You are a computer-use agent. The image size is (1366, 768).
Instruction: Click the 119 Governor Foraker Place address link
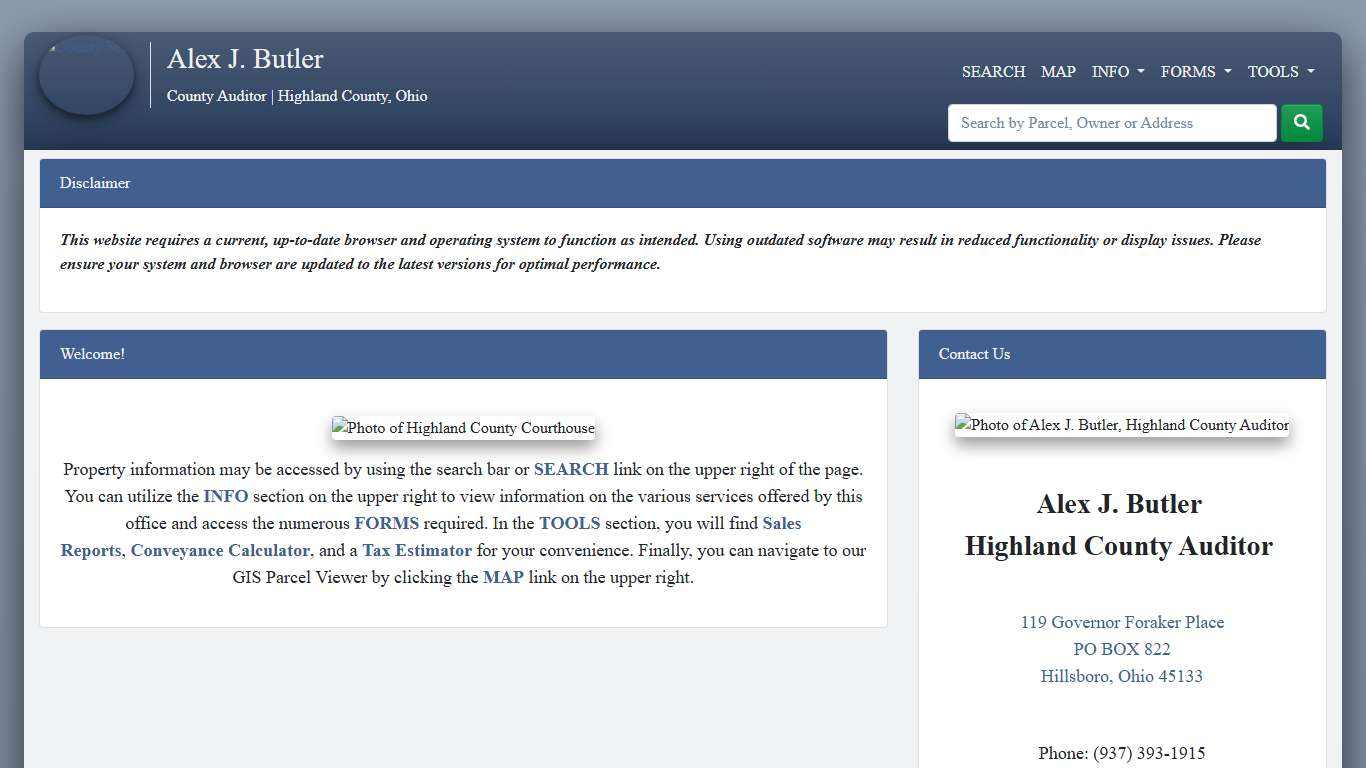click(1121, 622)
